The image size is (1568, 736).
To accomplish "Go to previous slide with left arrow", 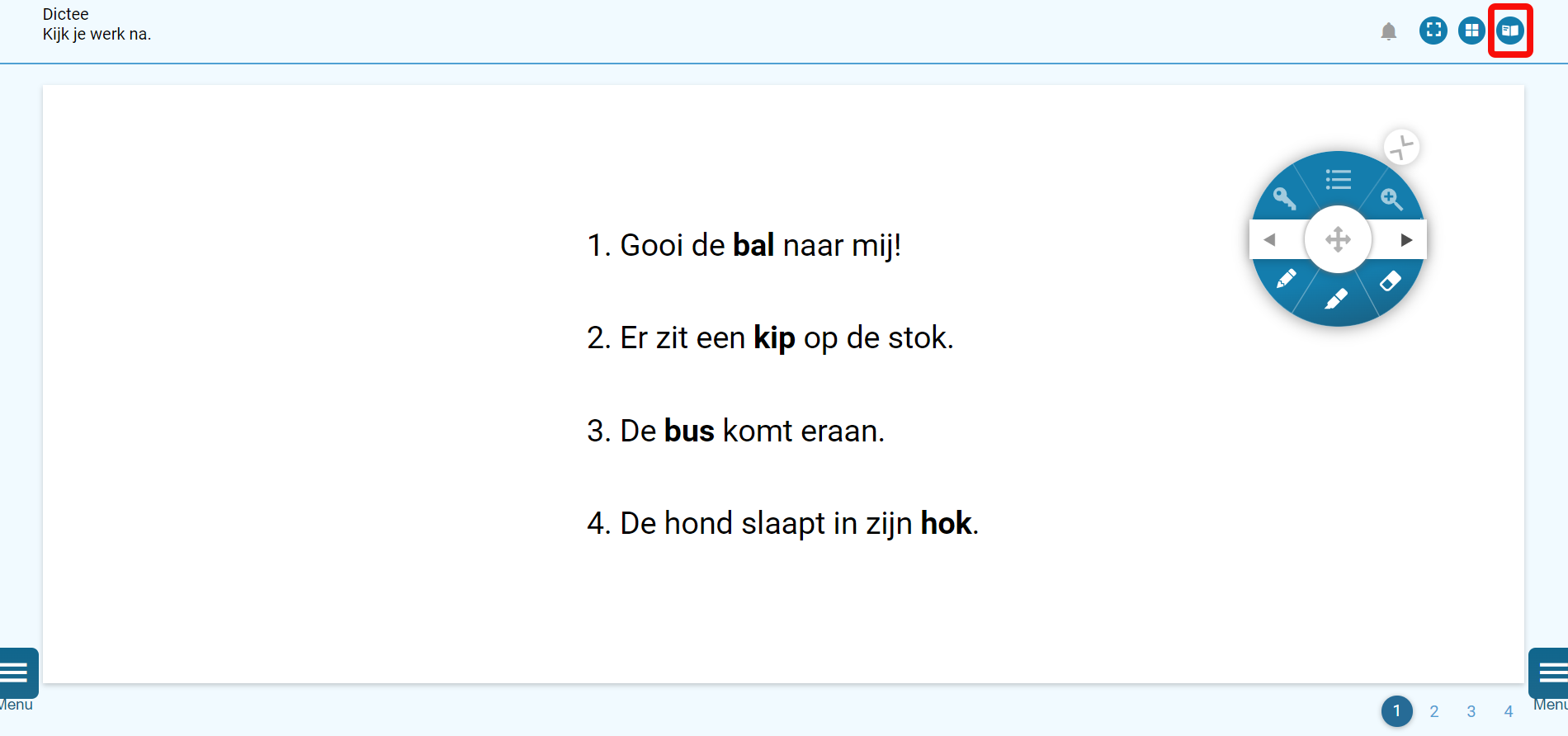I will [1270, 240].
